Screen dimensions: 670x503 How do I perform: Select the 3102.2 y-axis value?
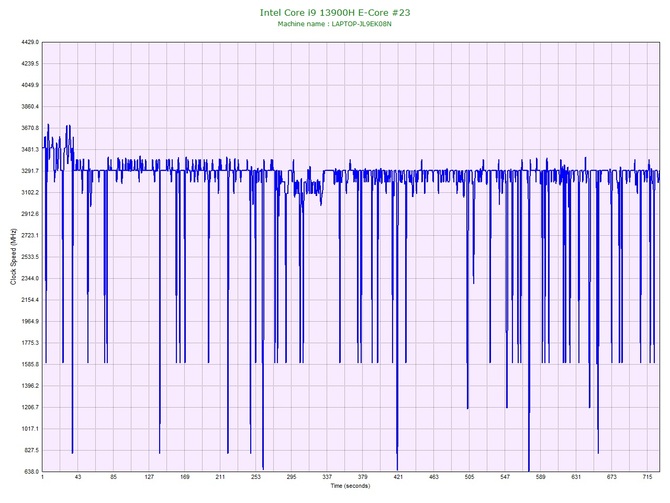(30, 192)
